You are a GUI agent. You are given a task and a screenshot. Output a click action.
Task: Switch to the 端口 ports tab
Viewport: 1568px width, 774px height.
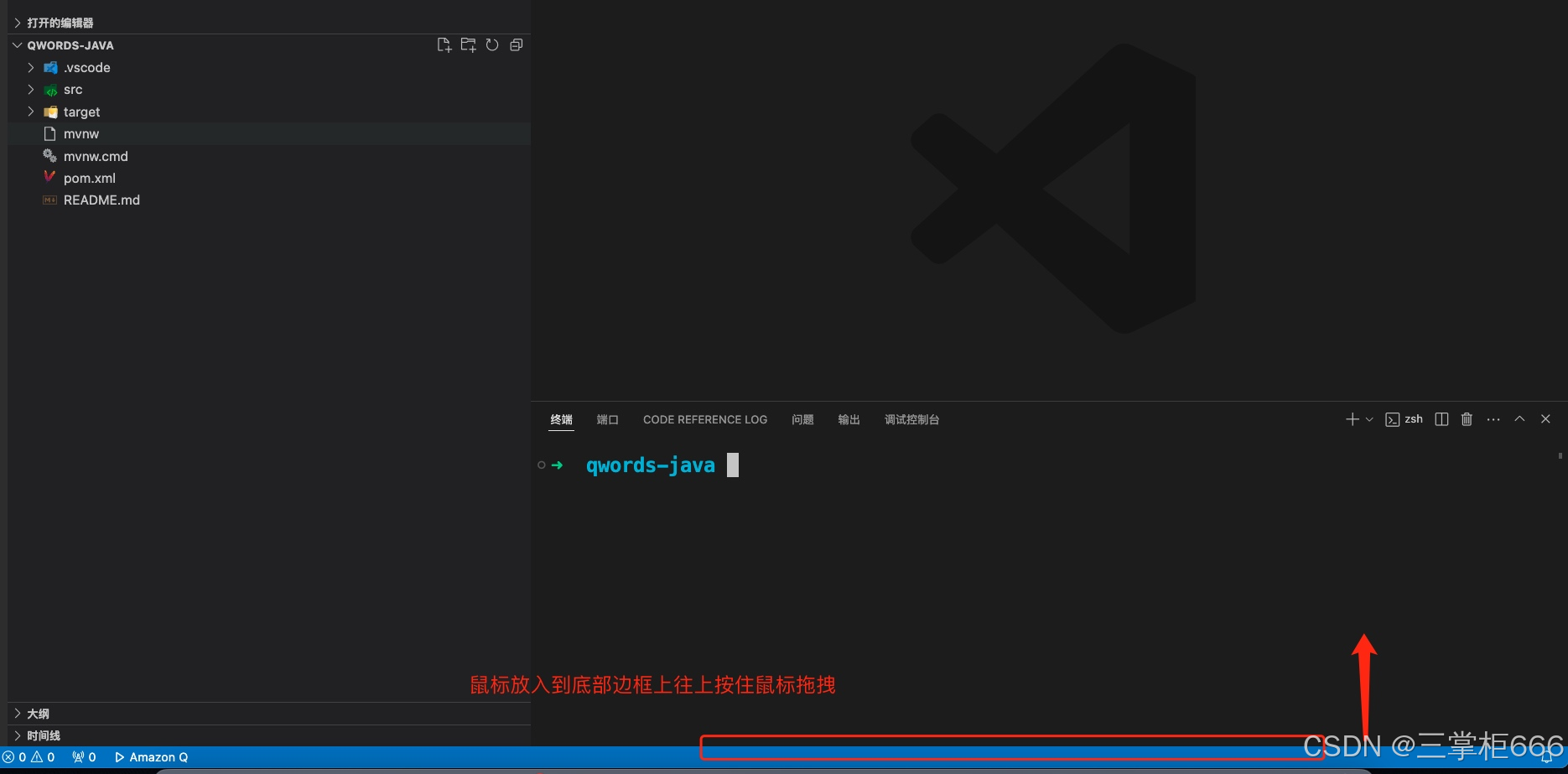pos(607,419)
